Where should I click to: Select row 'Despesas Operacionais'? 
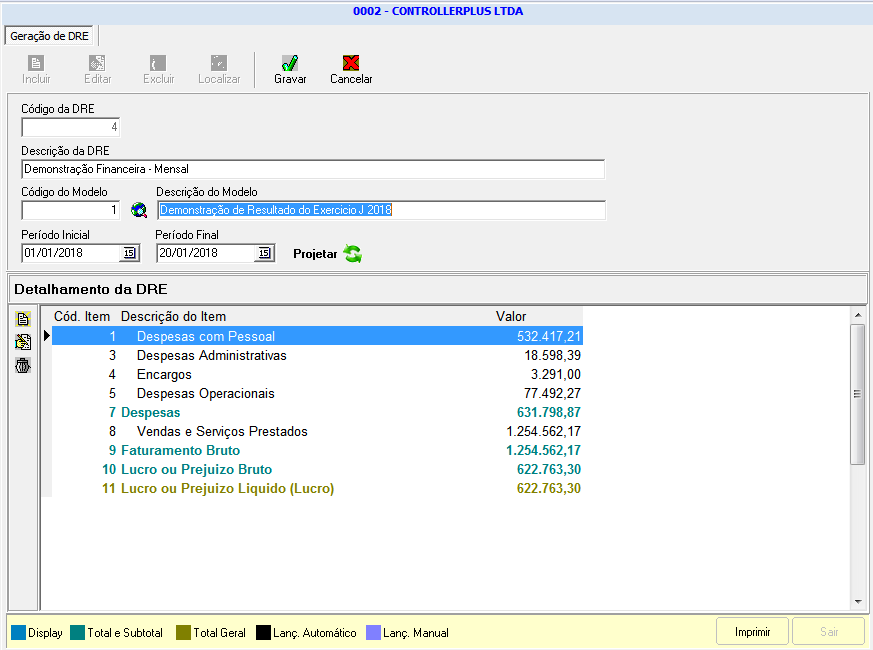coord(317,393)
